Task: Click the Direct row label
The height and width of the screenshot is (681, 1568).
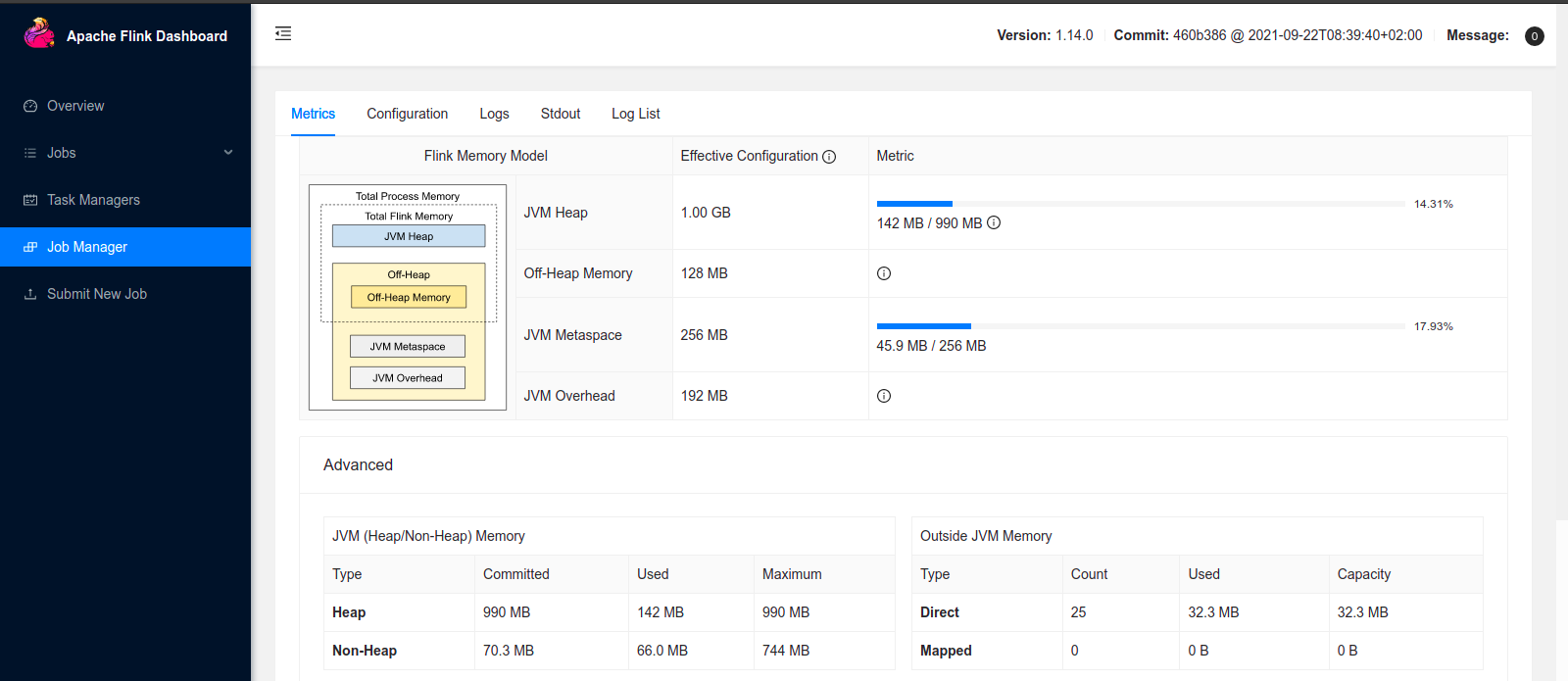Action: 940,612
